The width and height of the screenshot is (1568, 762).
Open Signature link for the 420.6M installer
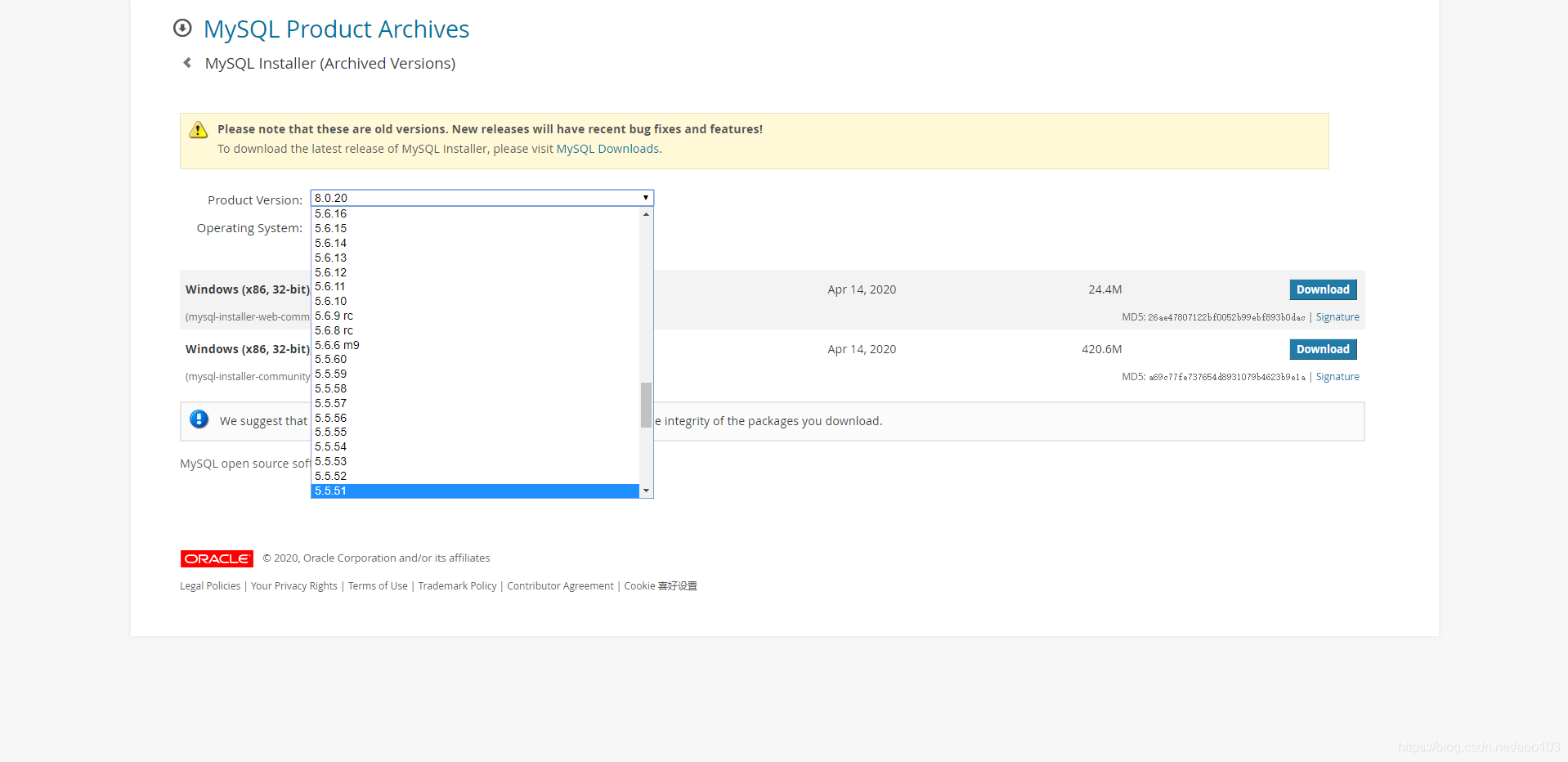point(1337,377)
